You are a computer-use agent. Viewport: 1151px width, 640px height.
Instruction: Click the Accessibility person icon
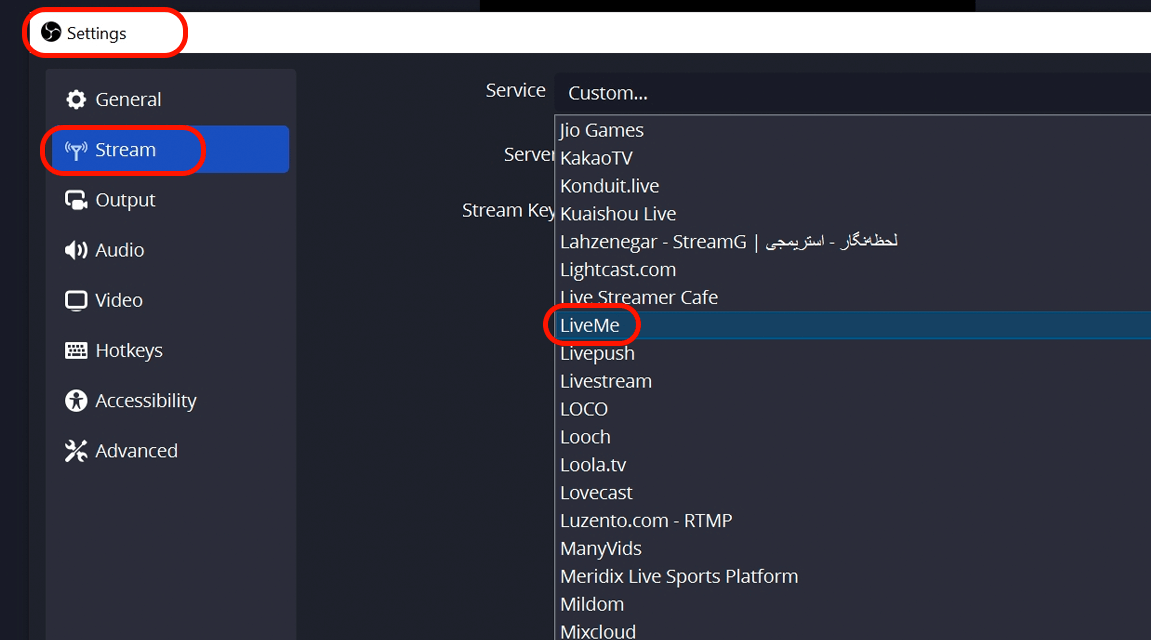(76, 401)
